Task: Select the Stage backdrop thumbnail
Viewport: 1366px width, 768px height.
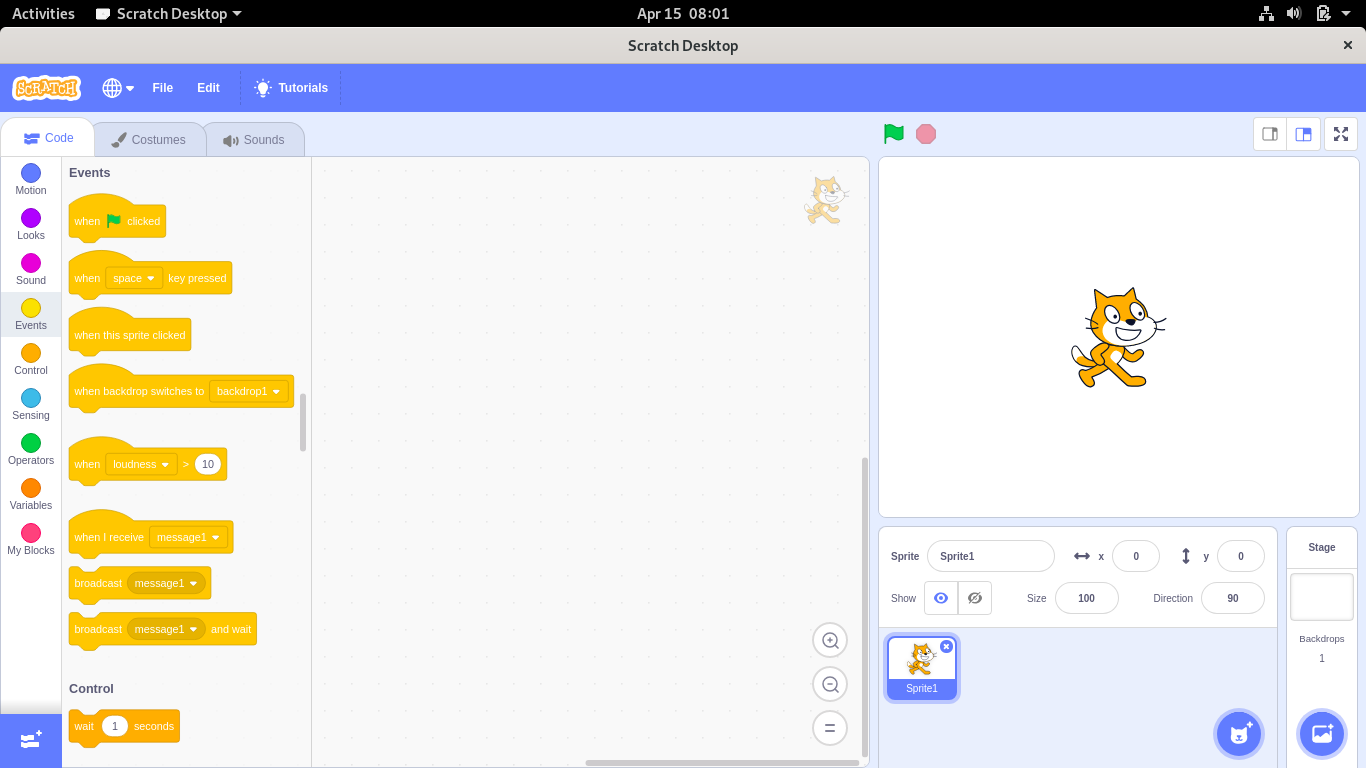Action: tap(1322, 597)
